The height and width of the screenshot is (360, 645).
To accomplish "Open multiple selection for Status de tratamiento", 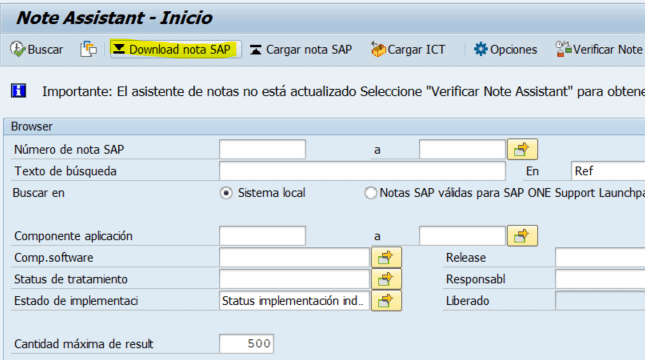I will pos(386,279).
